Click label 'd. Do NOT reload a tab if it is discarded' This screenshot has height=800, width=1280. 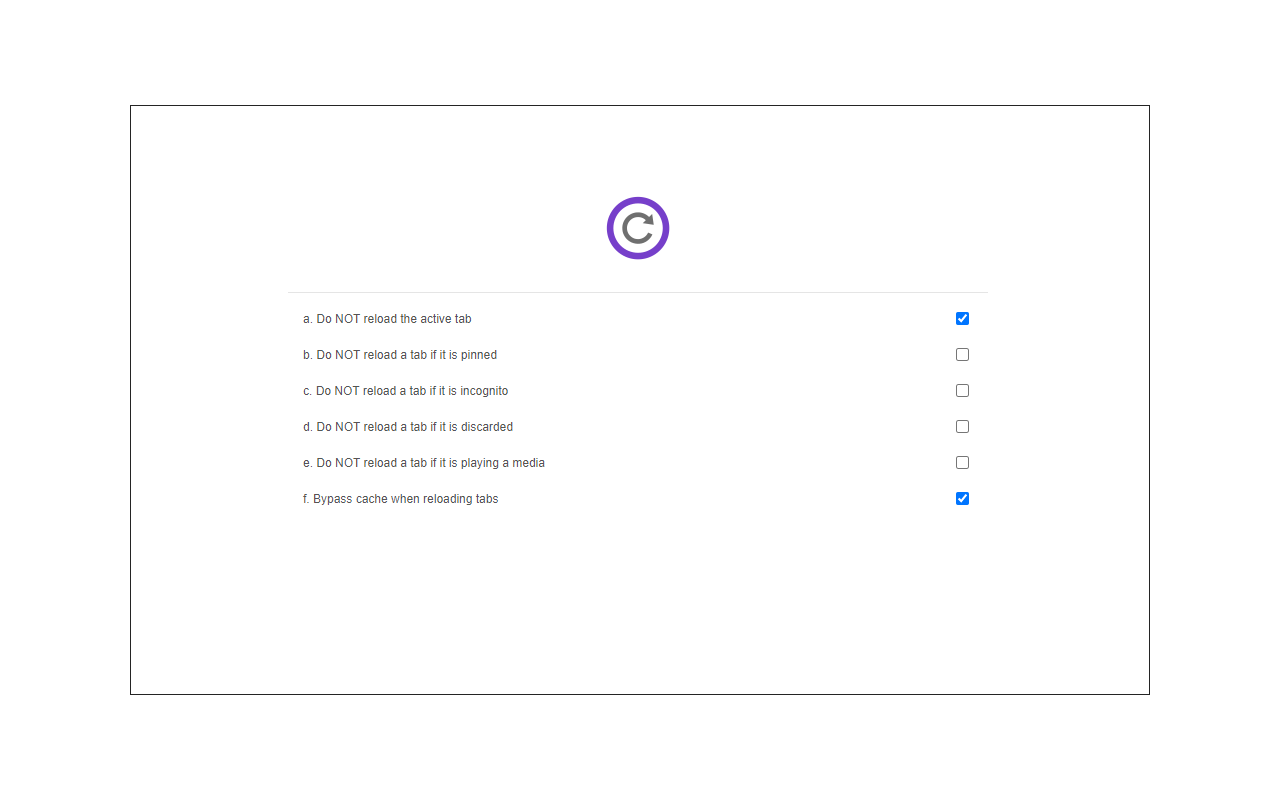pyautogui.click(x=408, y=427)
